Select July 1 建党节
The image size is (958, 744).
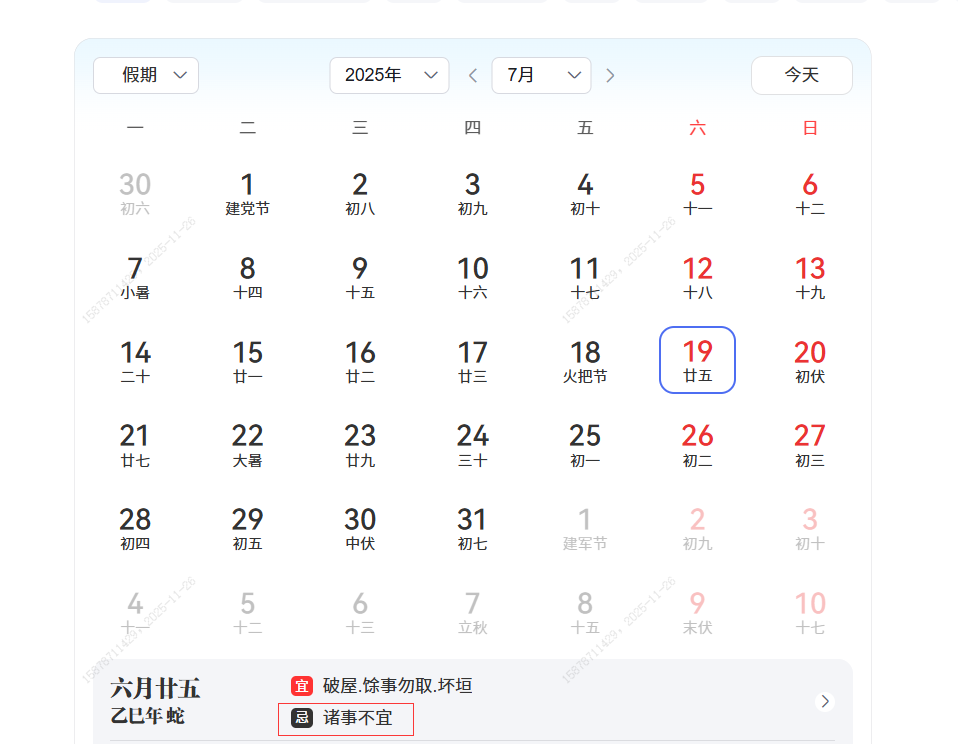[x=247, y=193]
